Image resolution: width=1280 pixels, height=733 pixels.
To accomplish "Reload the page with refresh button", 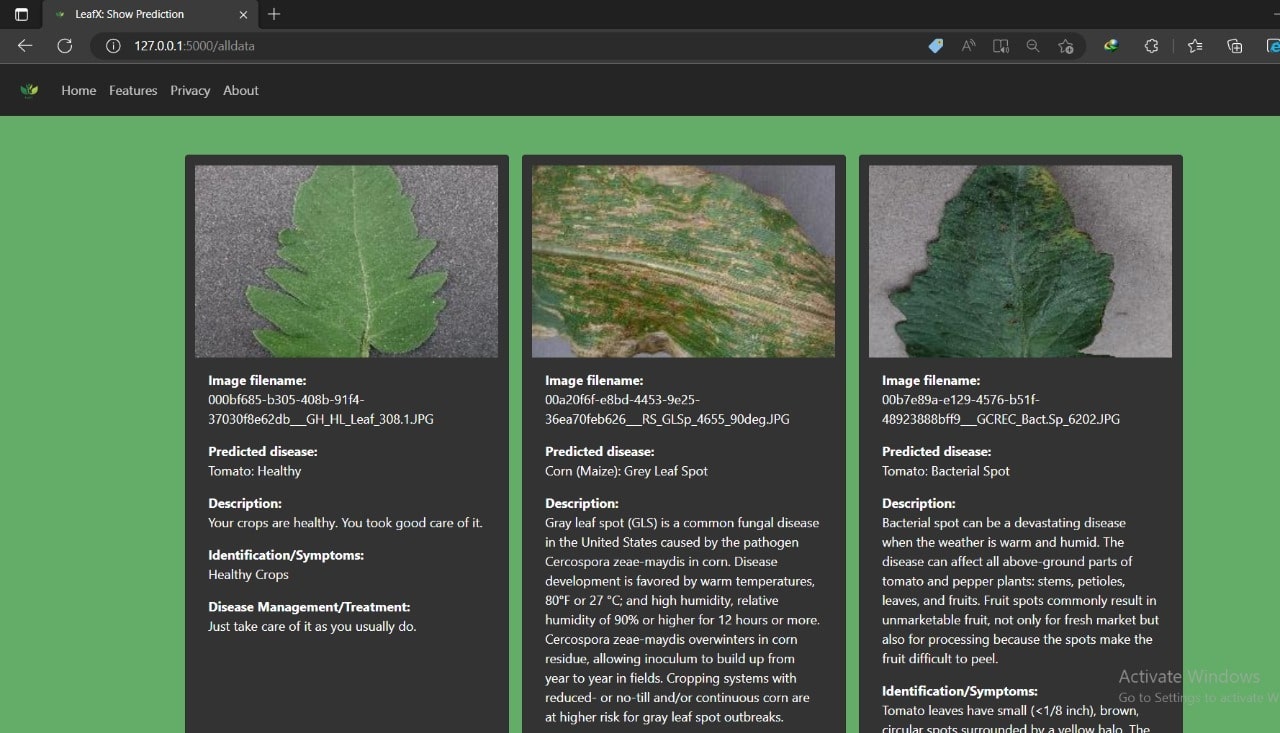I will [65, 46].
